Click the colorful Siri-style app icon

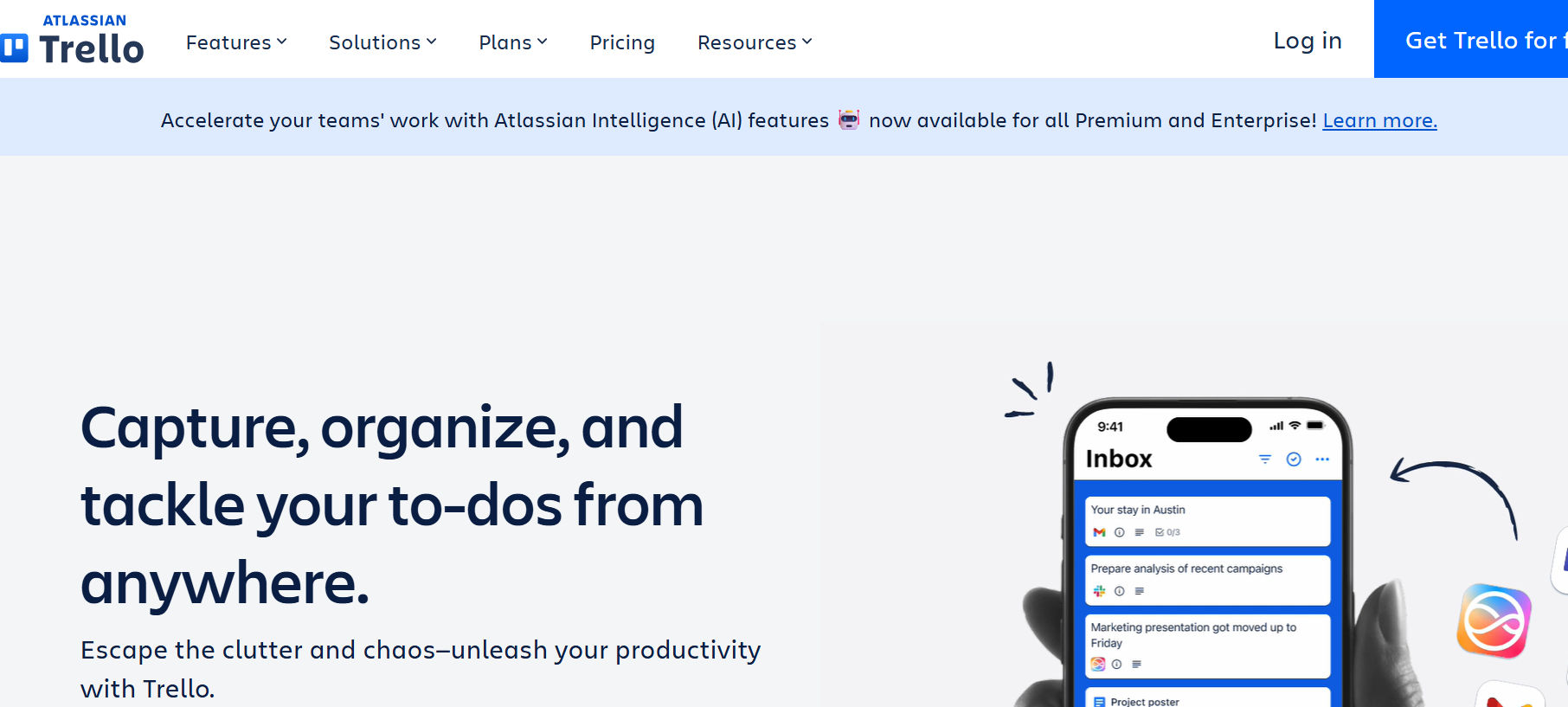point(1494,620)
